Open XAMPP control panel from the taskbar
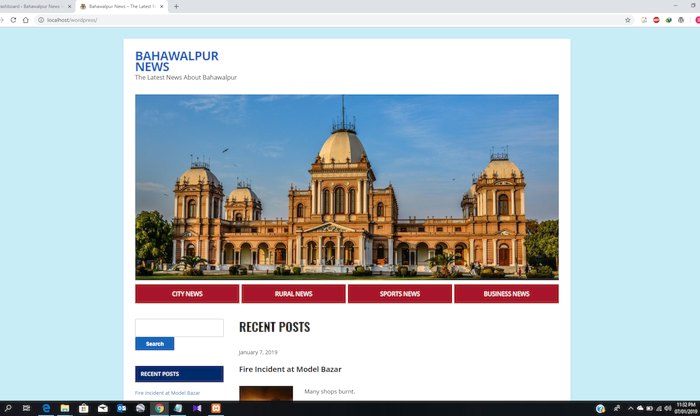The width and height of the screenshot is (700, 416). [216, 408]
